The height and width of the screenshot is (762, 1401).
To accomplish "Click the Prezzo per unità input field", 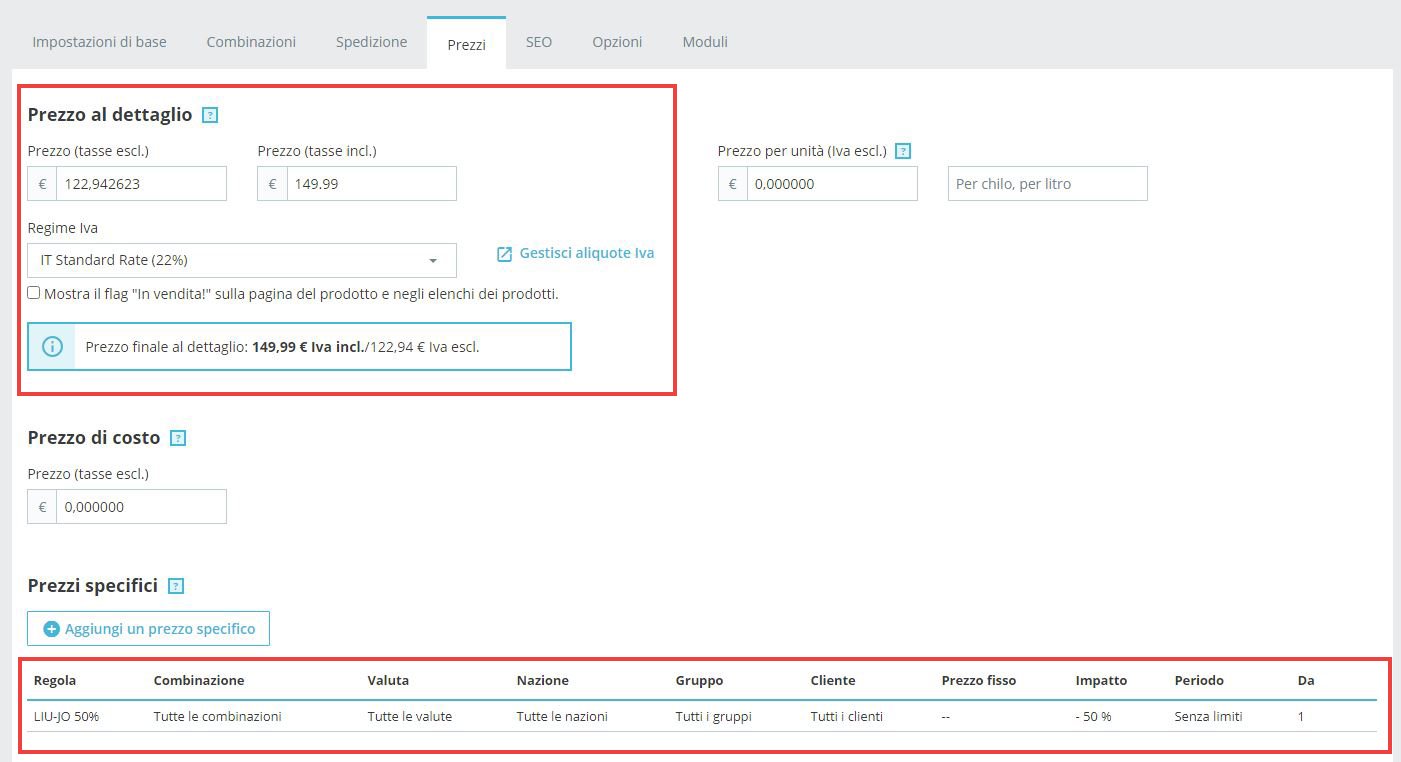I will (832, 184).
